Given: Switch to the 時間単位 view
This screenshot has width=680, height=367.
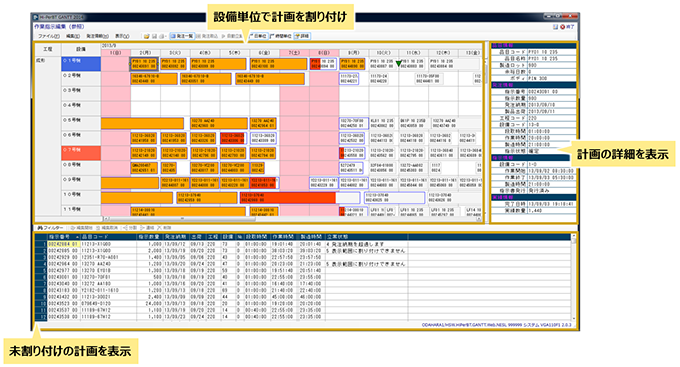Looking at the screenshot, I should (281, 36).
